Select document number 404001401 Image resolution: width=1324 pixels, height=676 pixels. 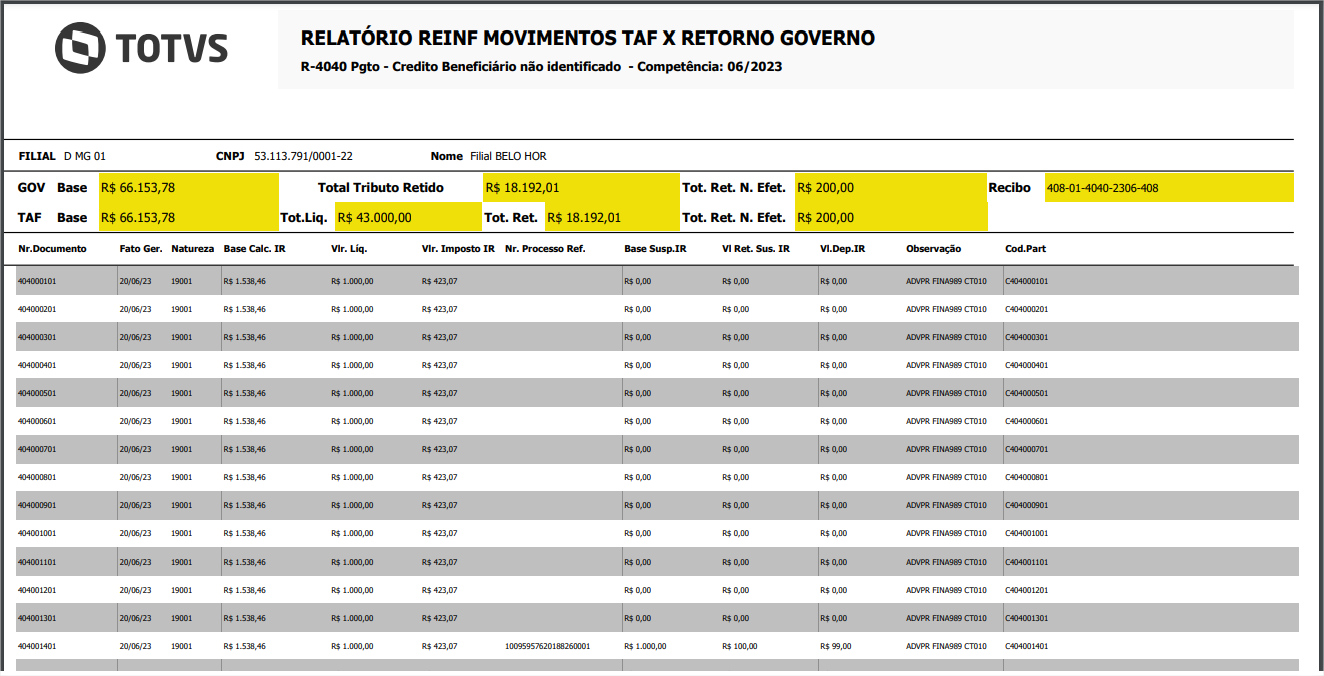(37, 647)
